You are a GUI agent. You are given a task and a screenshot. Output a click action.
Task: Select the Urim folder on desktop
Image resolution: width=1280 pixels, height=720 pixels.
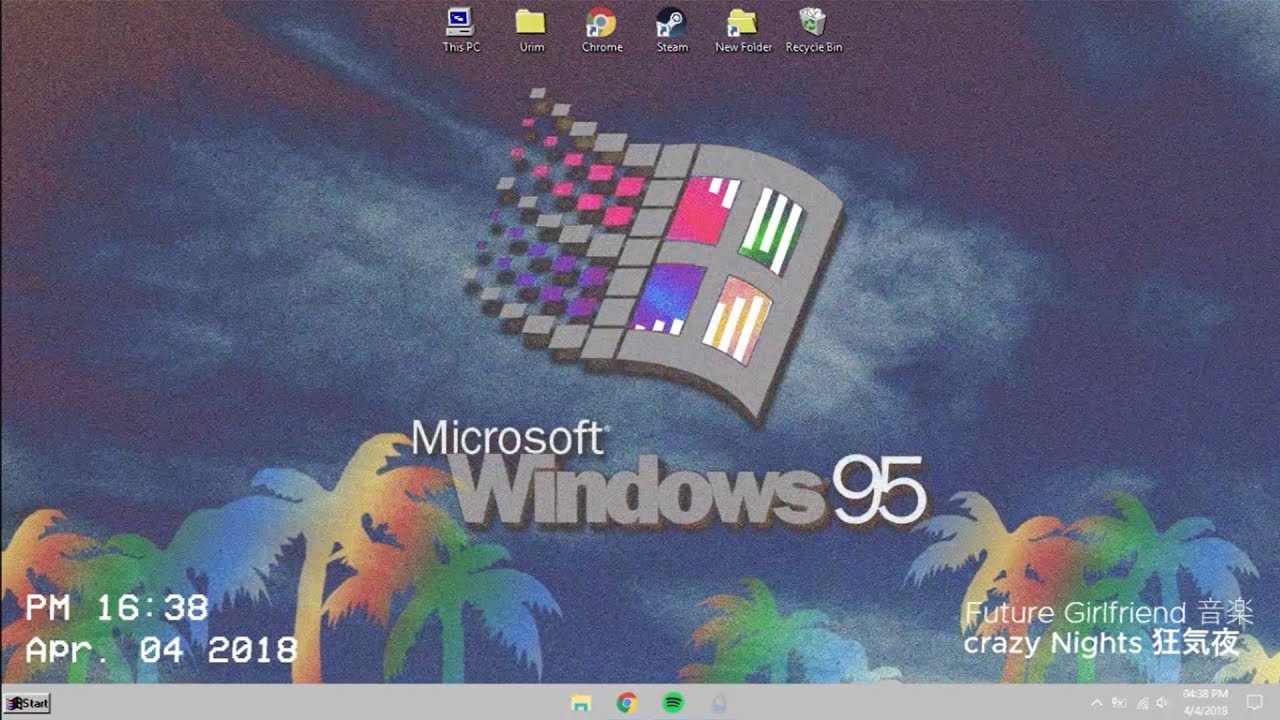(x=531, y=30)
